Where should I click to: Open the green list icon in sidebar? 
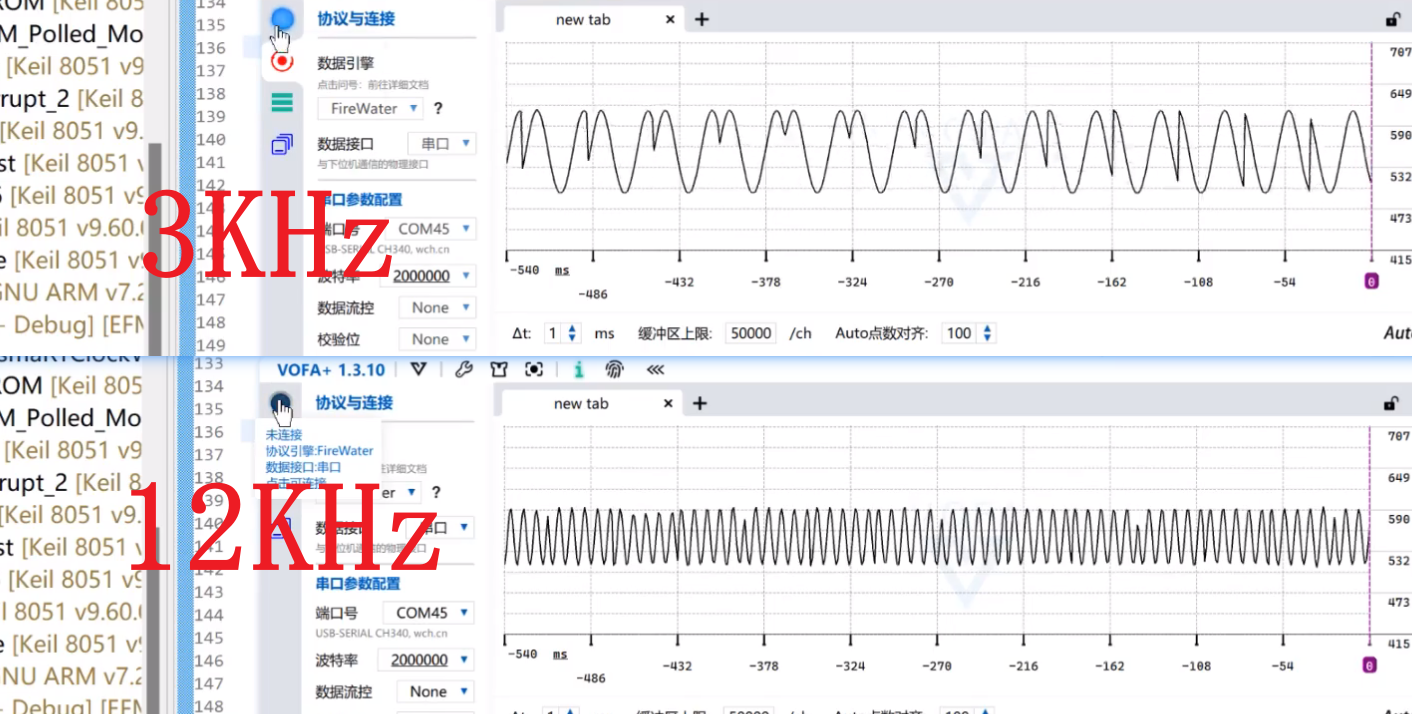pyautogui.click(x=282, y=102)
